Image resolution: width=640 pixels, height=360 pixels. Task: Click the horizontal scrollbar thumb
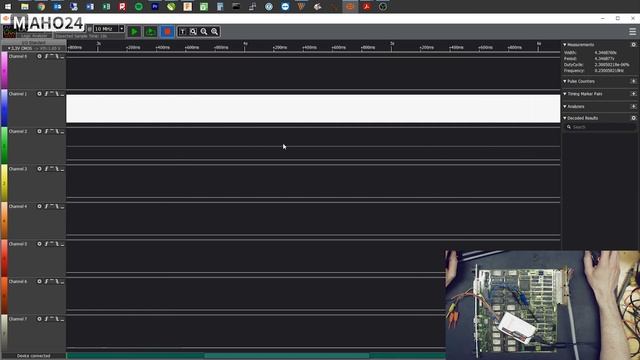click(x=287, y=356)
